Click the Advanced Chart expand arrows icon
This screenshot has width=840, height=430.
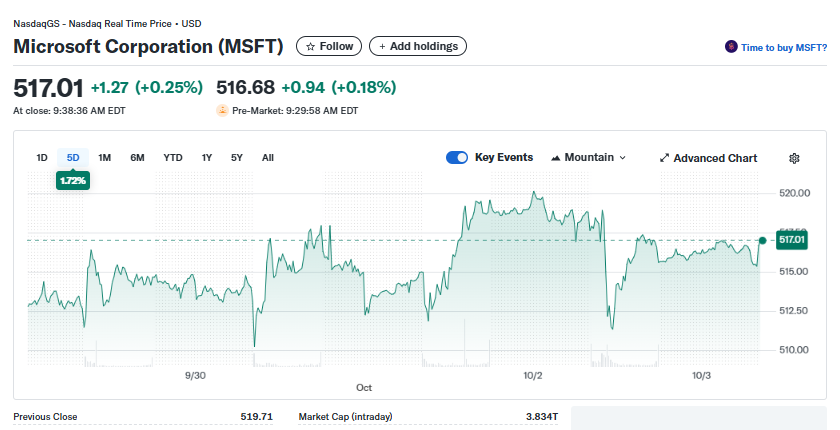665,158
